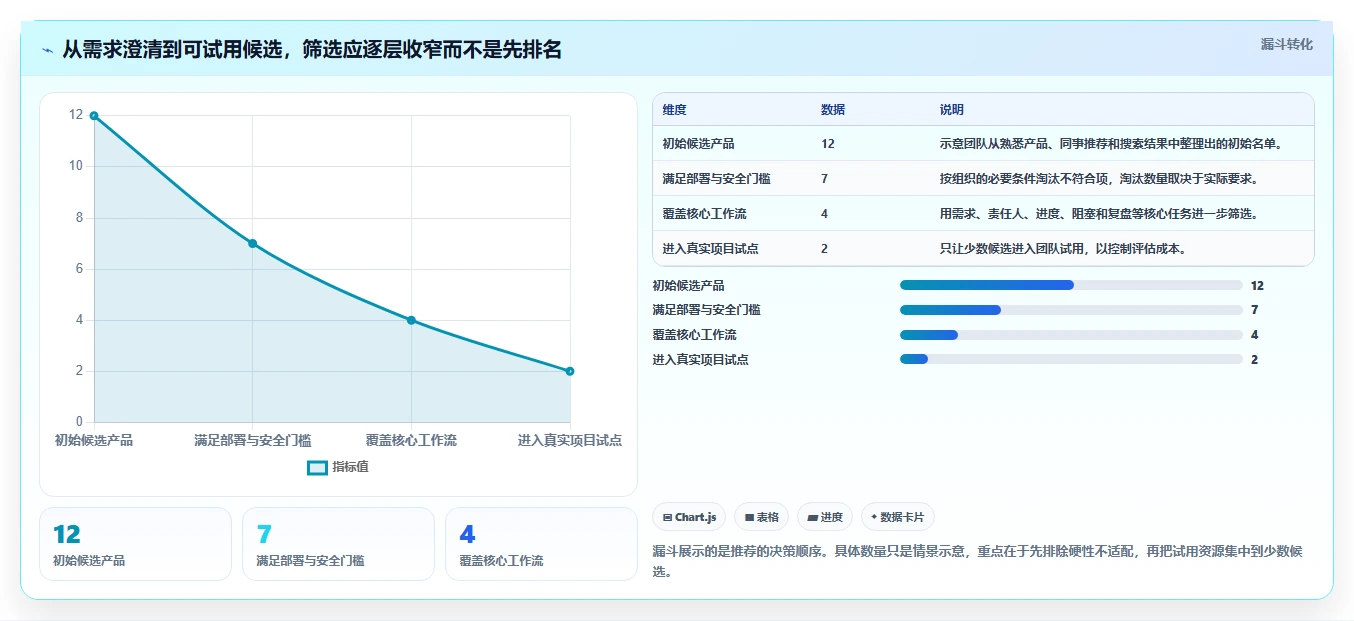Click x-axis label 覆盖核心工作流
This screenshot has width=1354, height=621.
411,440
